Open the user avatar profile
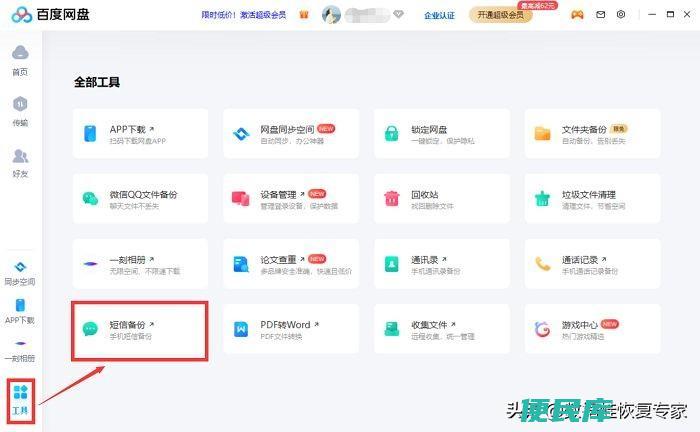The width and height of the screenshot is (700, 432). pos(331,15)
